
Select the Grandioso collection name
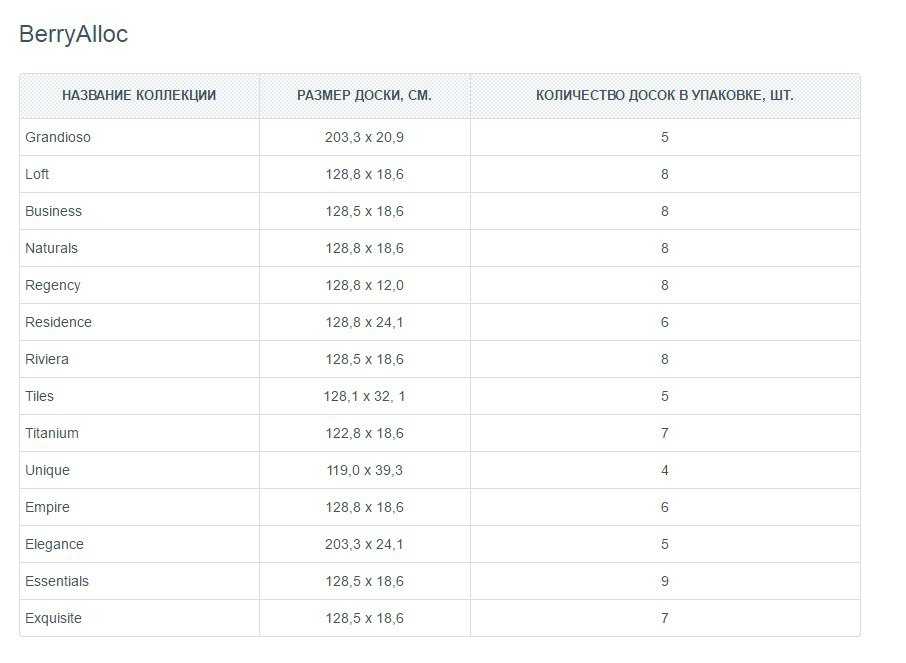[58, 137]
